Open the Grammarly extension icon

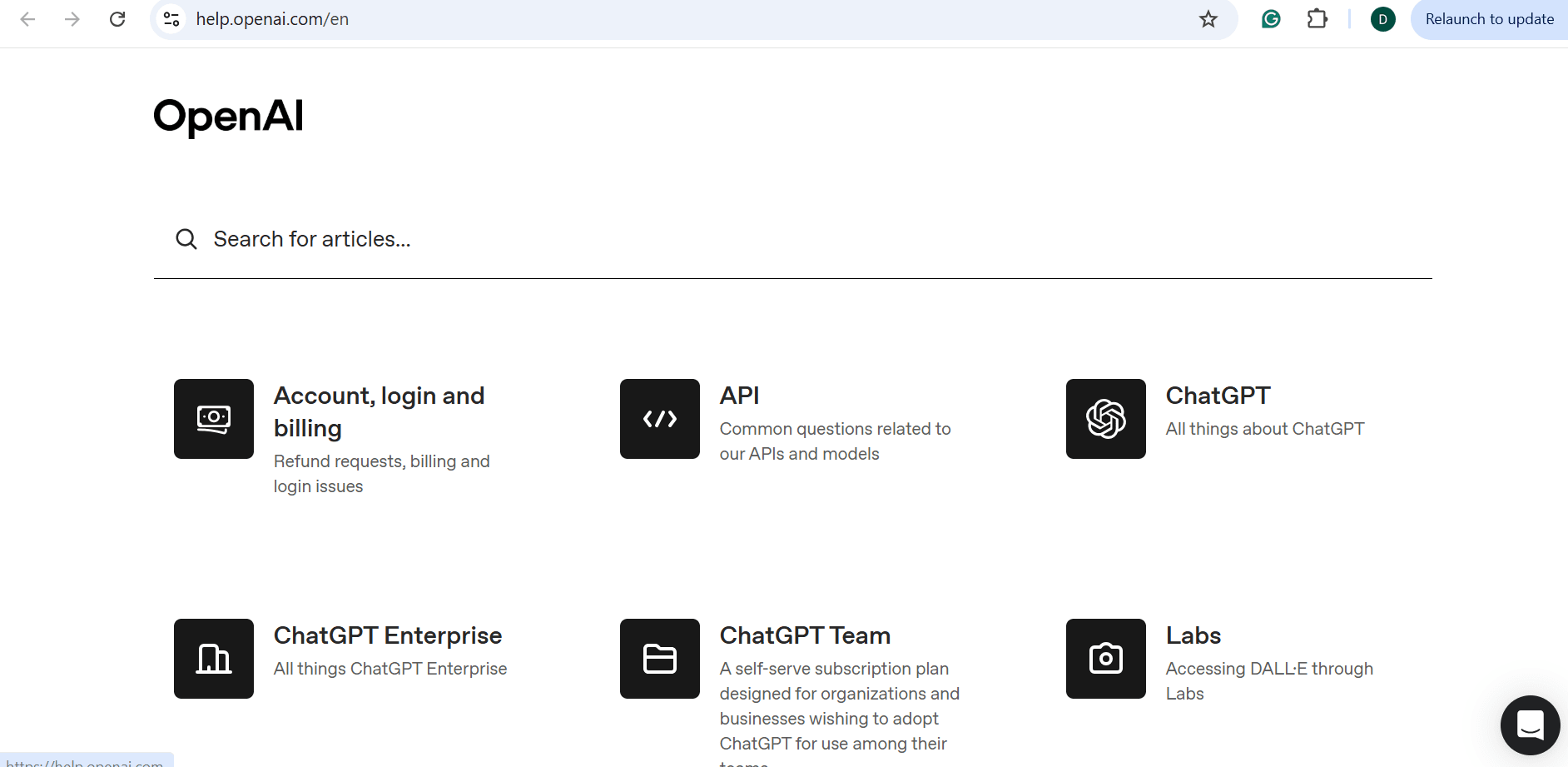click(x=1271, y=19)
